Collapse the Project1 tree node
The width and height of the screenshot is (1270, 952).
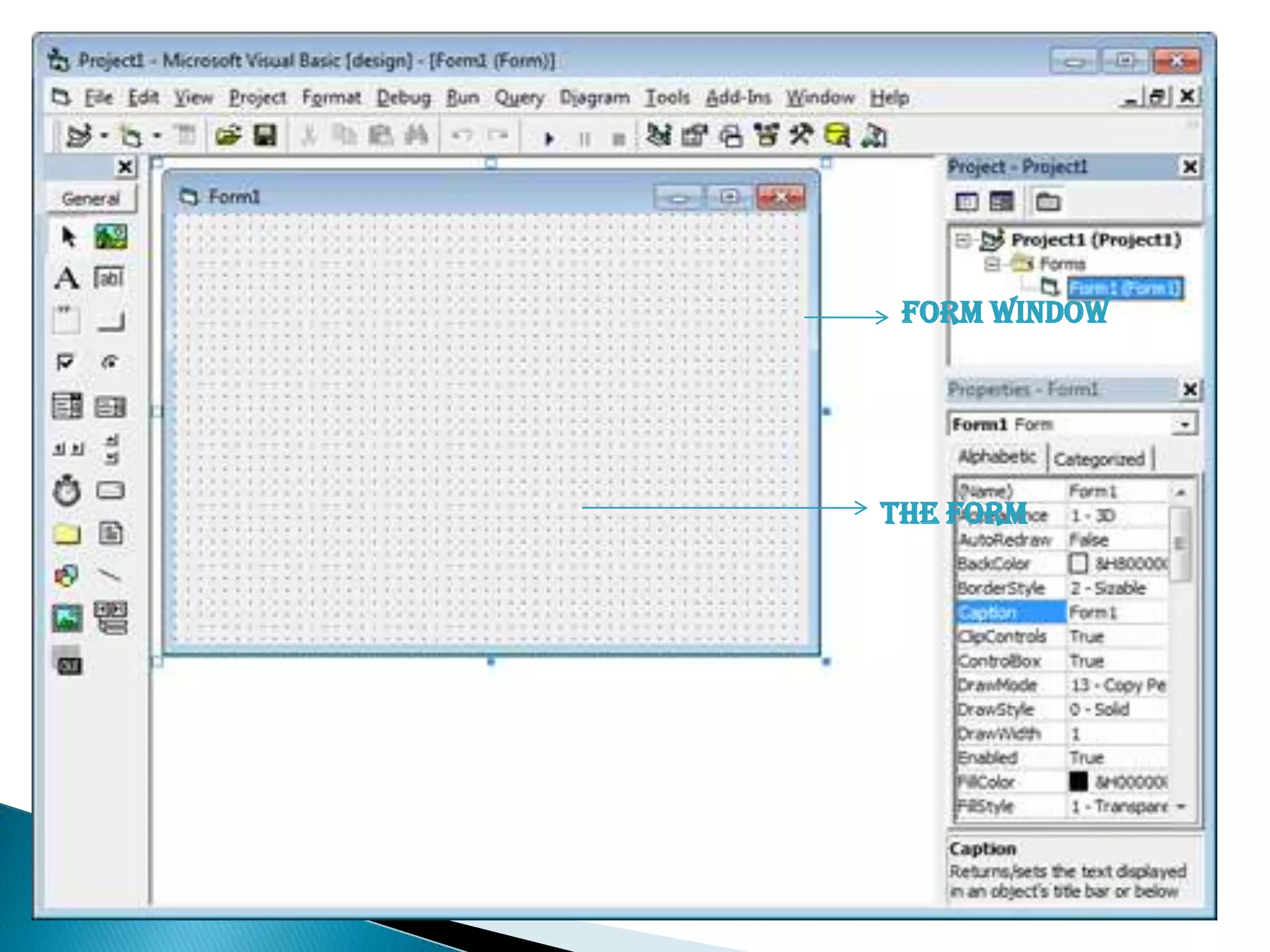pyautogui.click(x=963, y=240)
